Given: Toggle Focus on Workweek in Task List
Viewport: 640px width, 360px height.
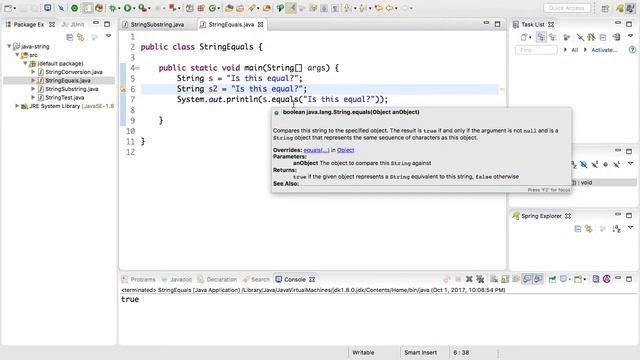Looking at the screenshot, I should coord(567,38).
